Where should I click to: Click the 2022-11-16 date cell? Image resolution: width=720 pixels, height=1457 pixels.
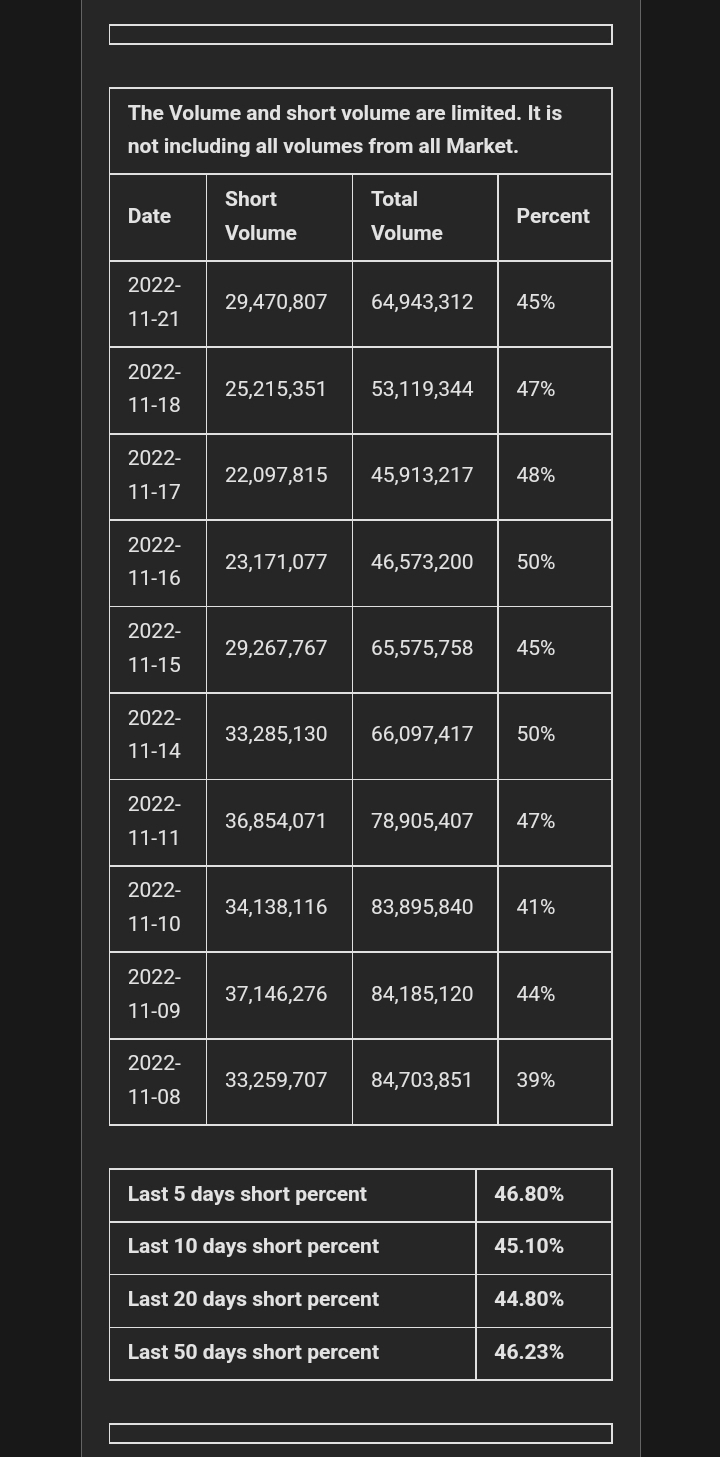pyautogui.click(x=158, y=563)
